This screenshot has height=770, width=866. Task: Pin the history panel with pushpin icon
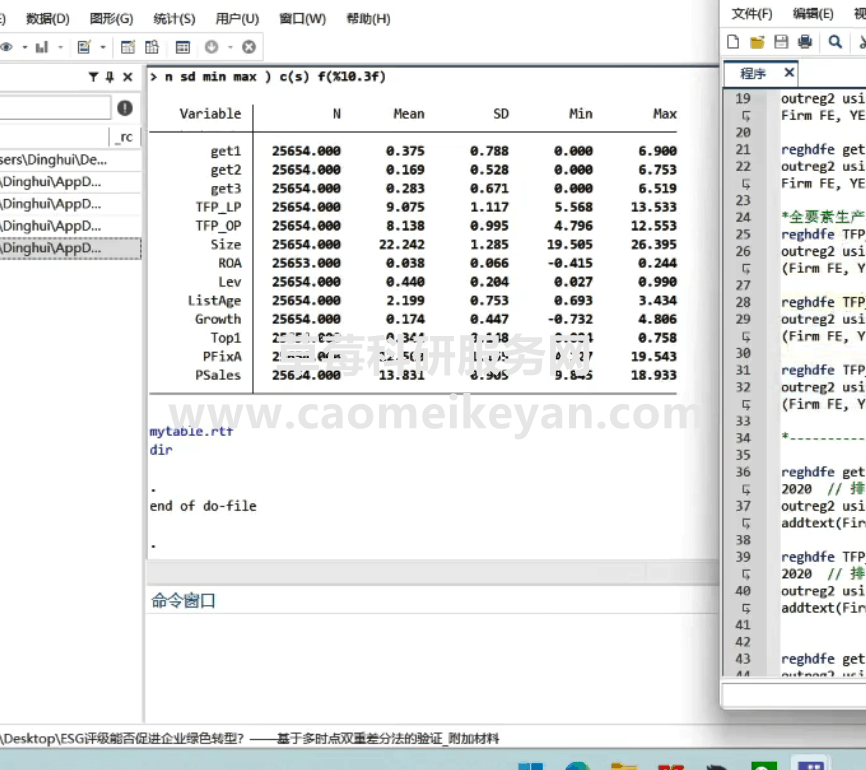coord(110,77)
